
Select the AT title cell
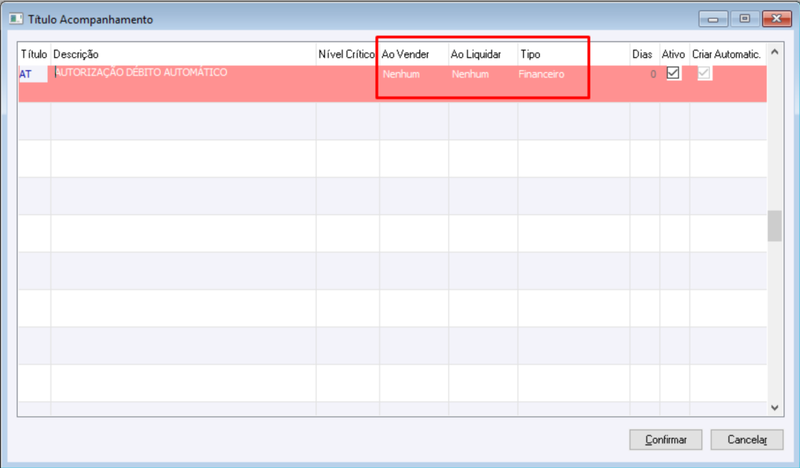(x=34, y=74)
